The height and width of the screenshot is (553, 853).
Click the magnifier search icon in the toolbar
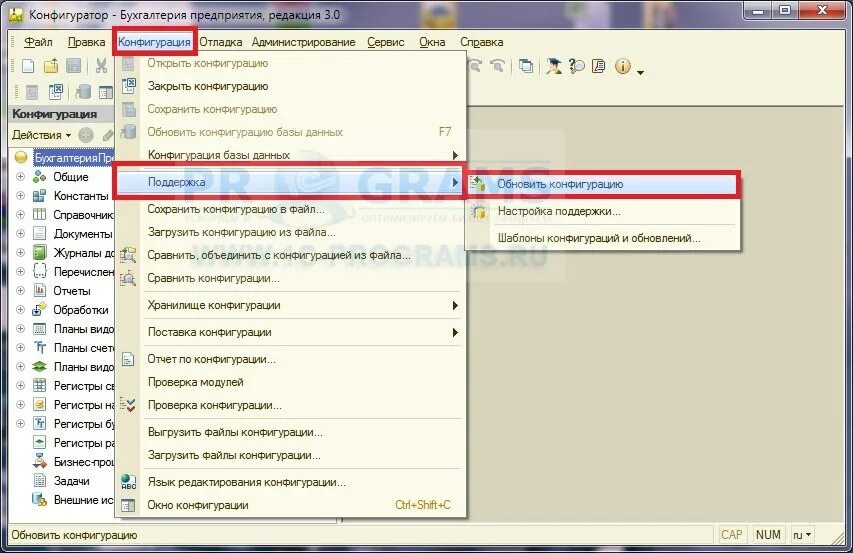[x=577, y=66]
